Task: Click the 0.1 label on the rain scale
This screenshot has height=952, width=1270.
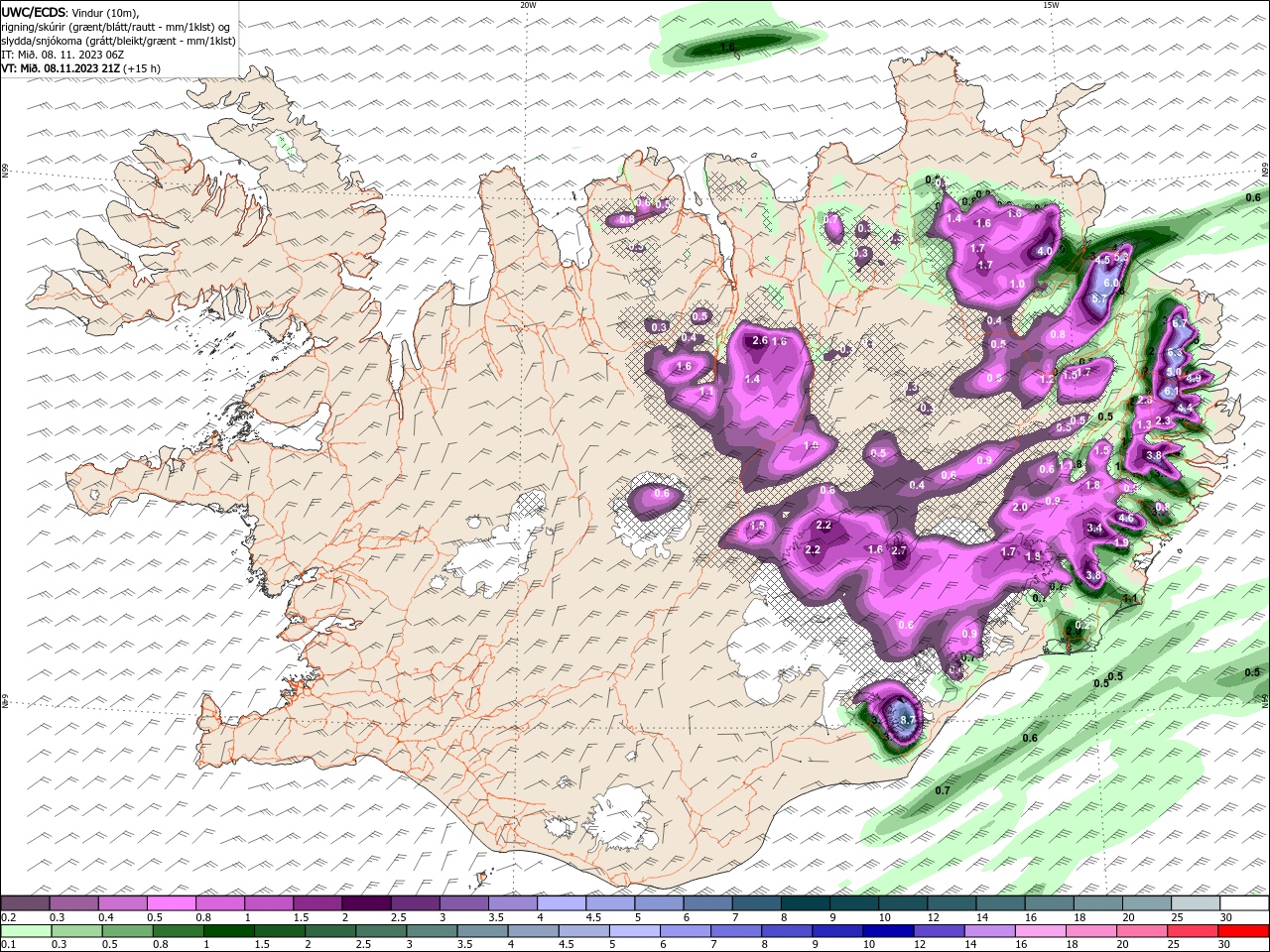Action: (x=9, y=945)
